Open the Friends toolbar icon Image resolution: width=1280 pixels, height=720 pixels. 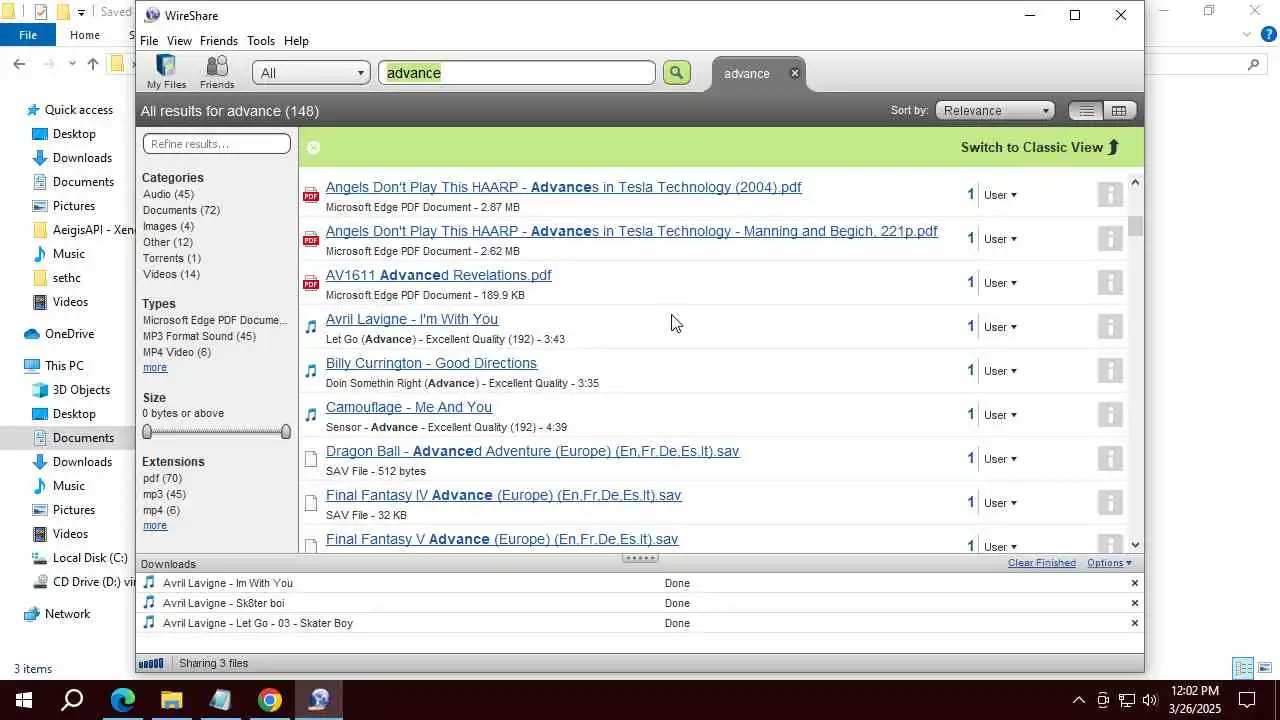pos(217,72)
